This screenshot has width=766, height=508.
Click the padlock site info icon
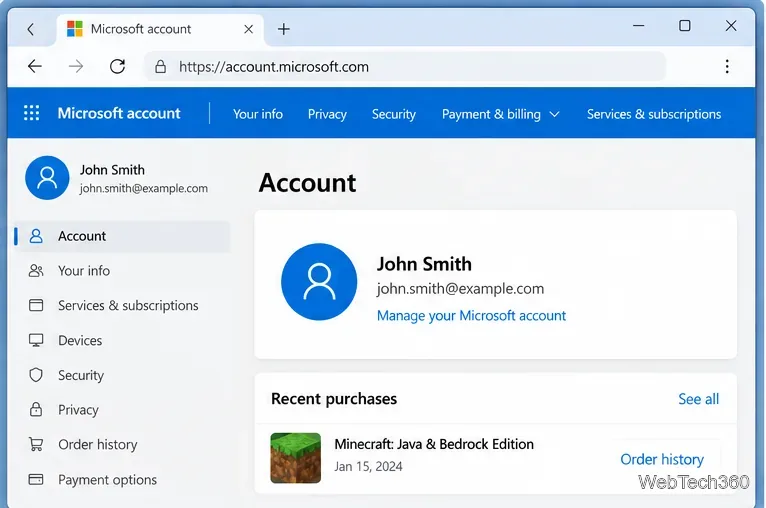pyautogui.click(x=160, y=66)
